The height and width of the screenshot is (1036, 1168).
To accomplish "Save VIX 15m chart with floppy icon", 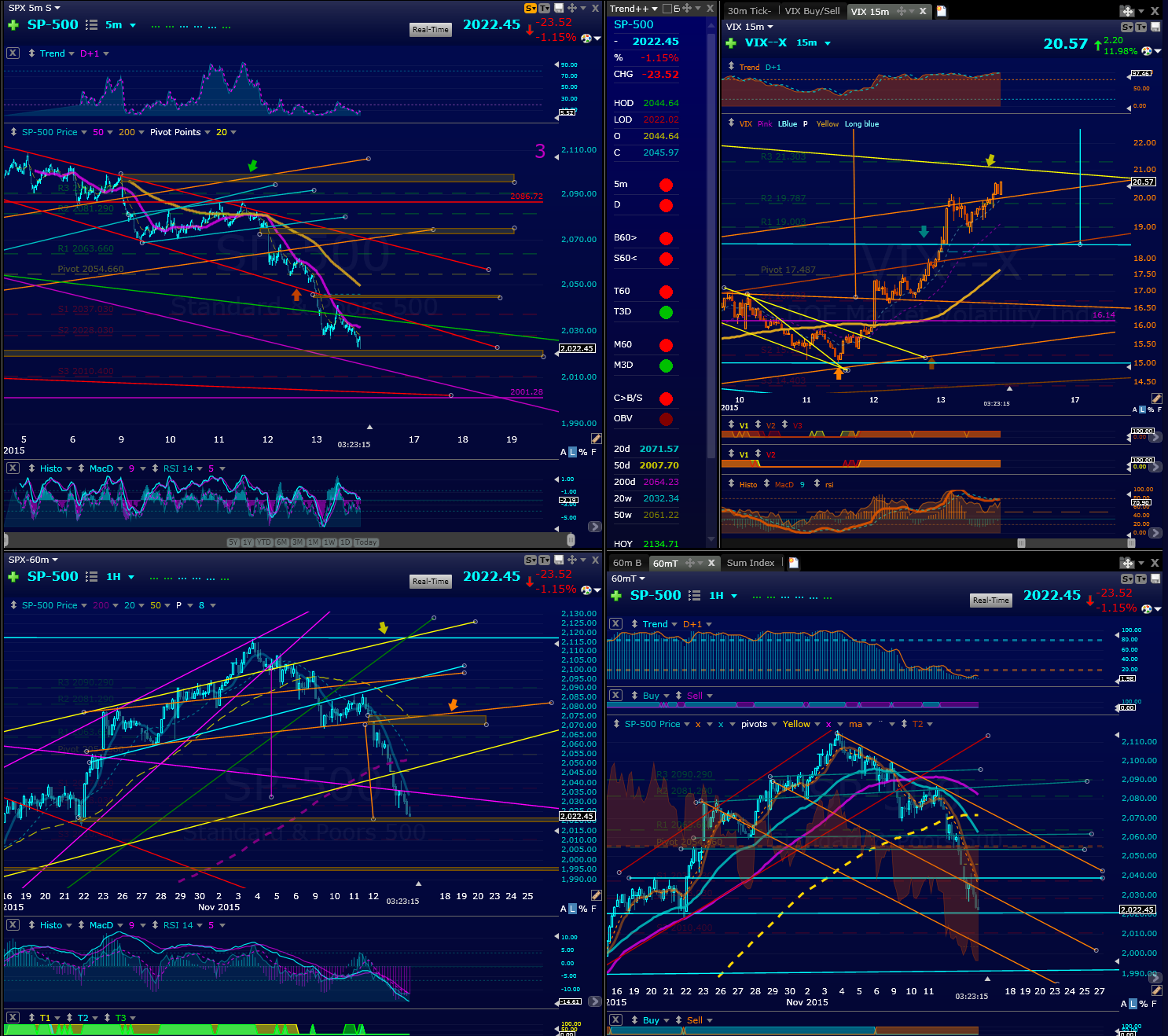I will point(1155,27).
